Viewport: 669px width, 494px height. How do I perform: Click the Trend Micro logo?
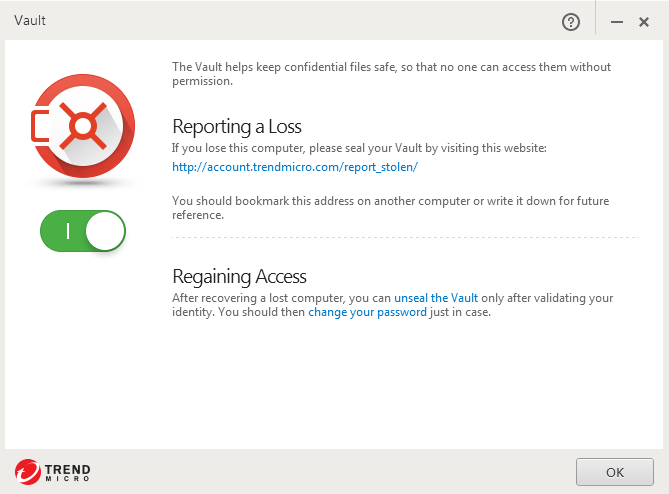click(52, 472)
